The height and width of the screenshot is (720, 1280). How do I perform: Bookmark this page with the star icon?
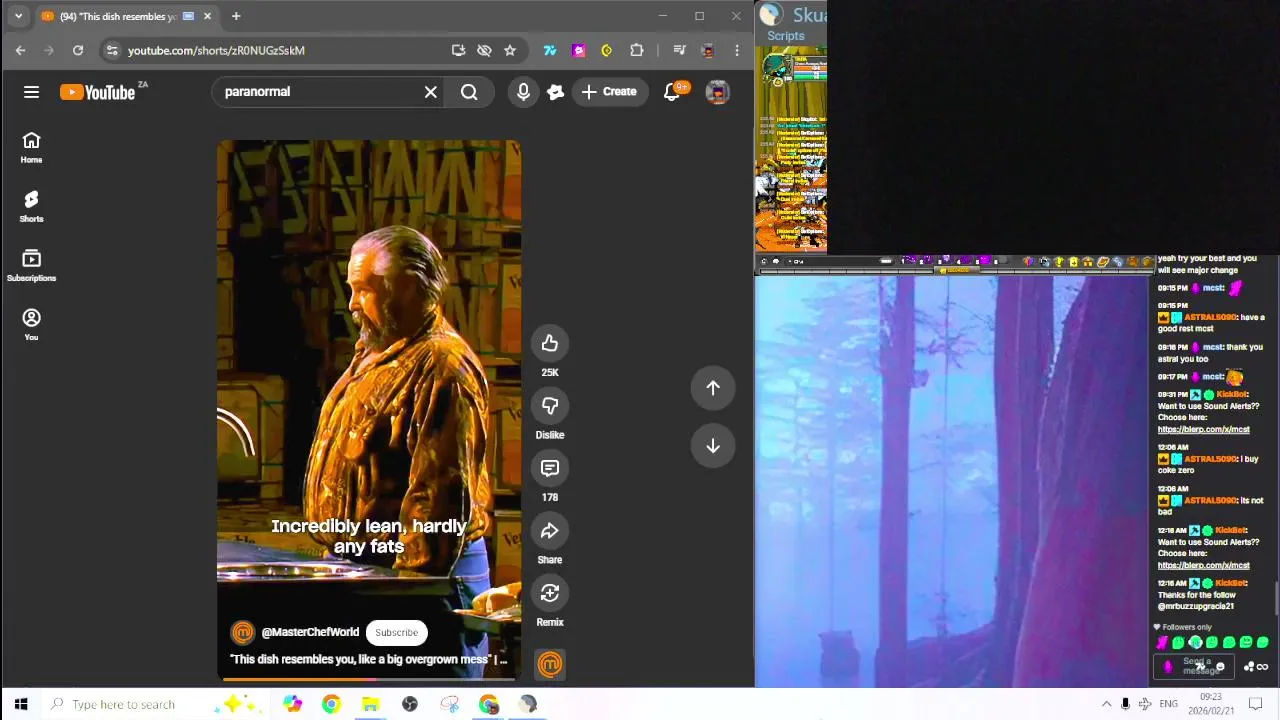[510, 50]
